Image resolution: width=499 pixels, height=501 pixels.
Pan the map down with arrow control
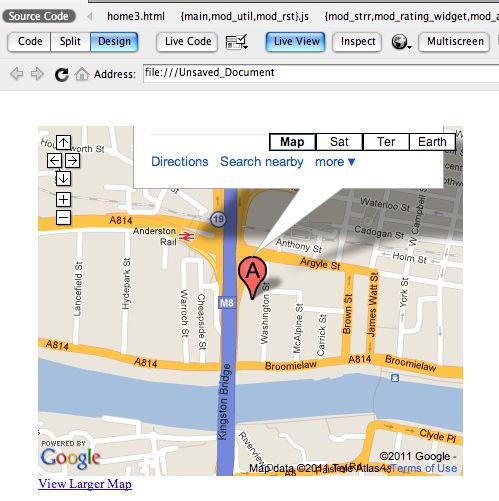[x=63, y=179]
